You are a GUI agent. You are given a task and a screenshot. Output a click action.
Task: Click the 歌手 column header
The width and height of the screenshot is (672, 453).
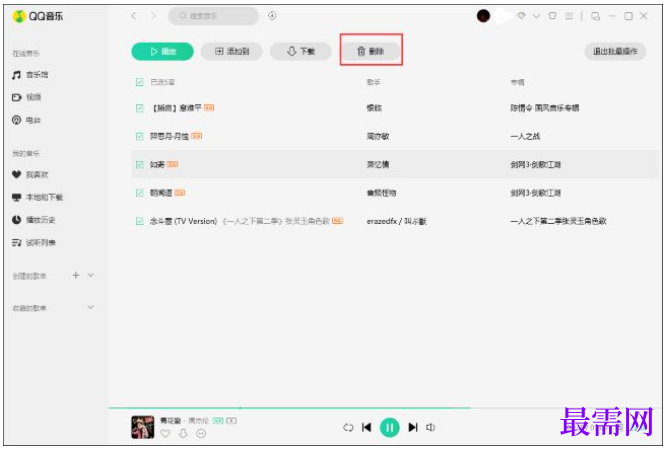[374, 82]
